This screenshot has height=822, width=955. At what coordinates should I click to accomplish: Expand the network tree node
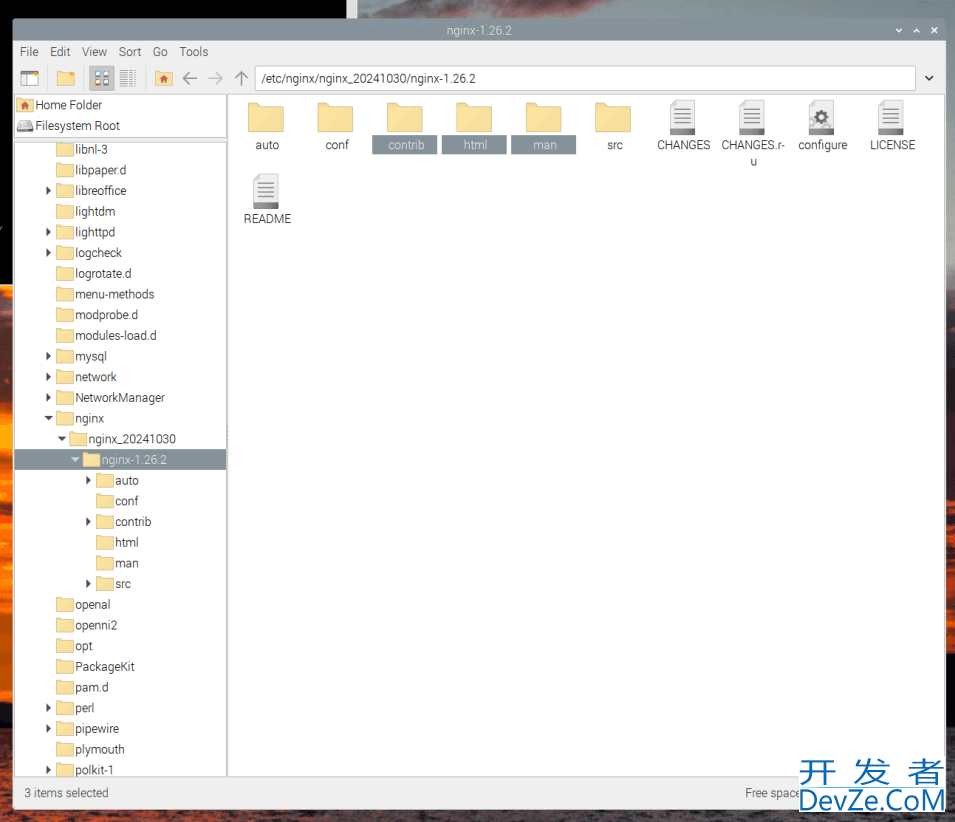tap(48, 377)
